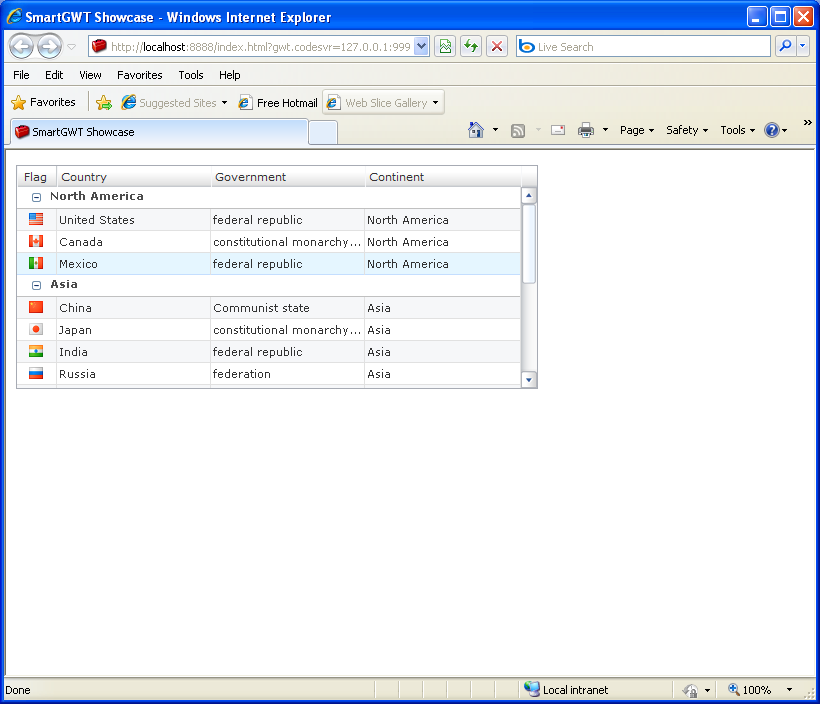820x704 pixels.
Task: Select the Mexico country cell
Action: (133, 264)
